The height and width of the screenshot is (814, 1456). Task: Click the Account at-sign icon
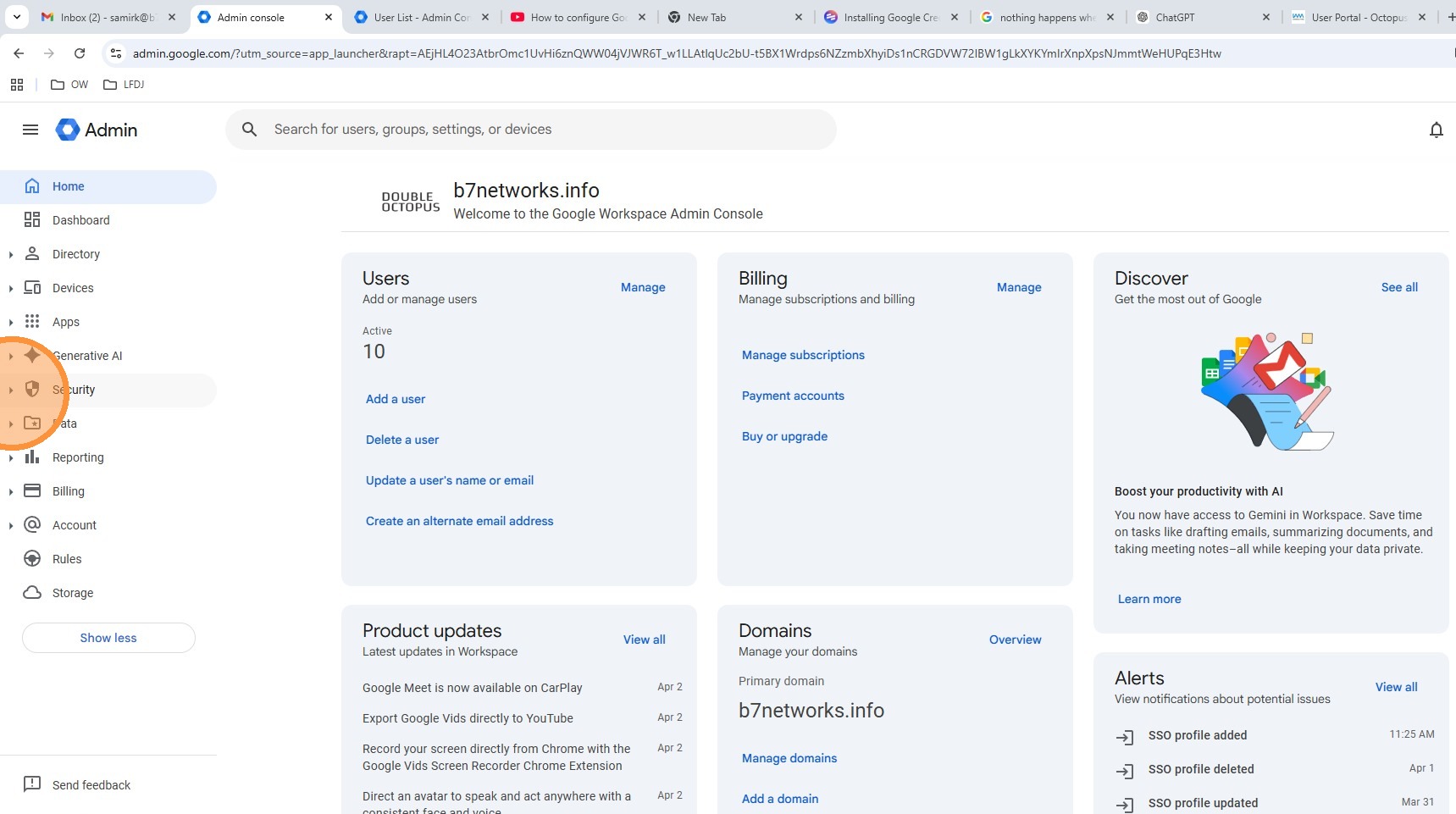pos(32,525)
